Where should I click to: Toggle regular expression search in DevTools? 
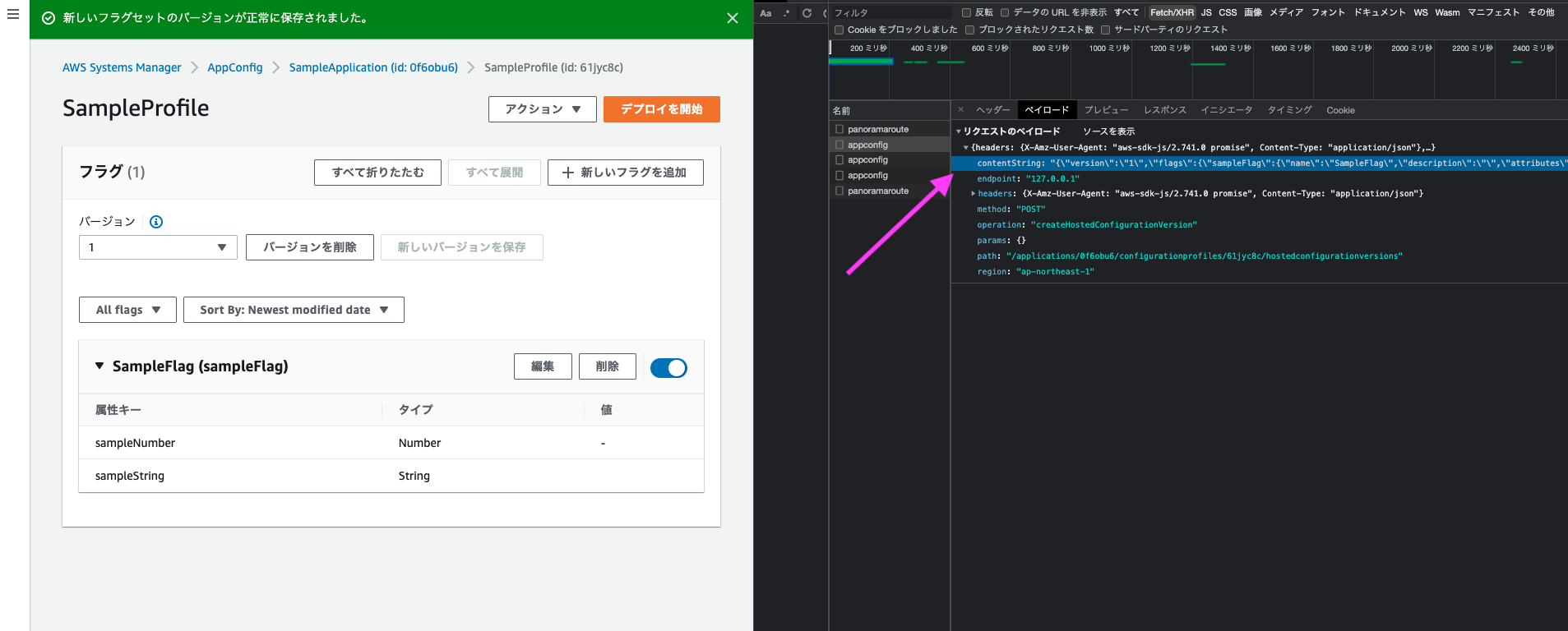tap(787, 13)
